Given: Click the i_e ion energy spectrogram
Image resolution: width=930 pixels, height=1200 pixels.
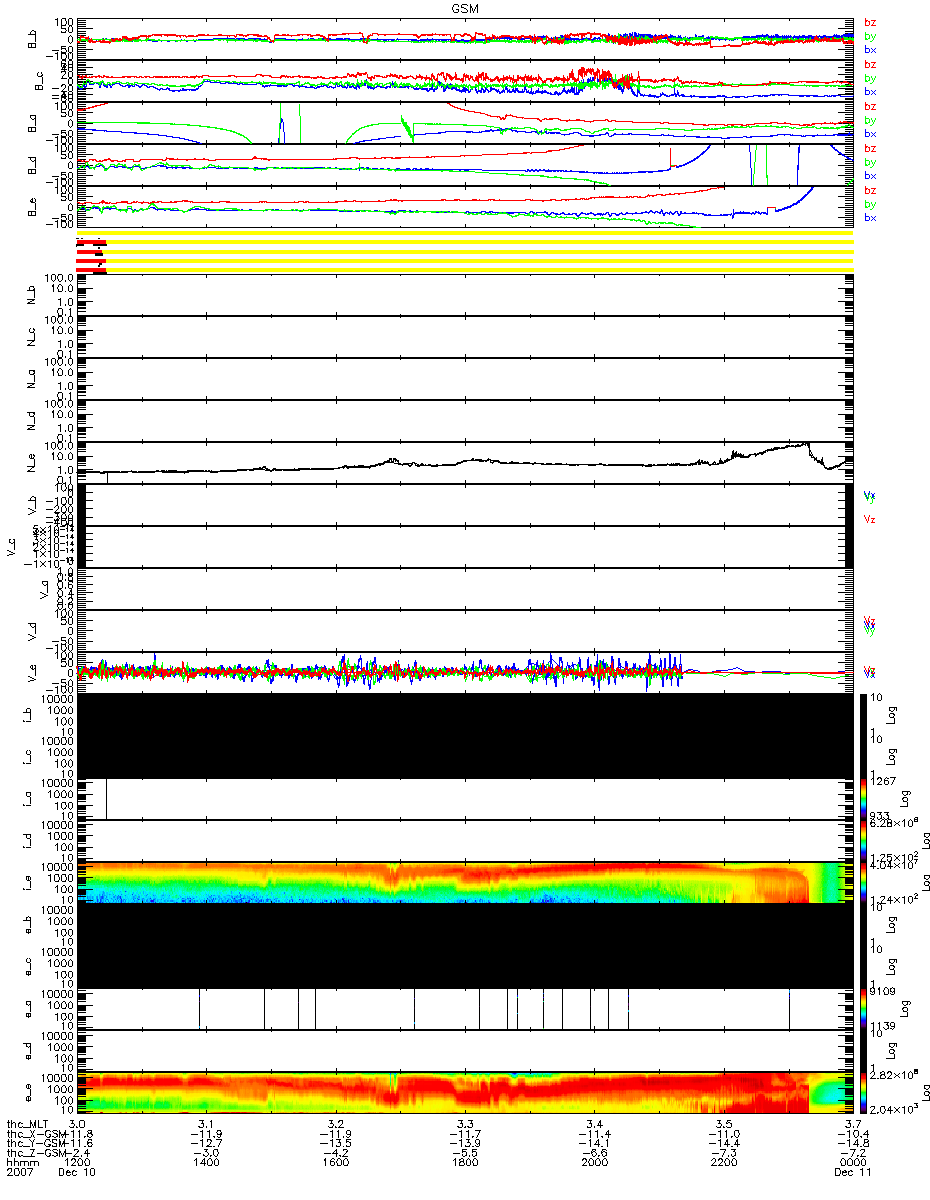Looking at the screenshot, I should click(465, 883).
